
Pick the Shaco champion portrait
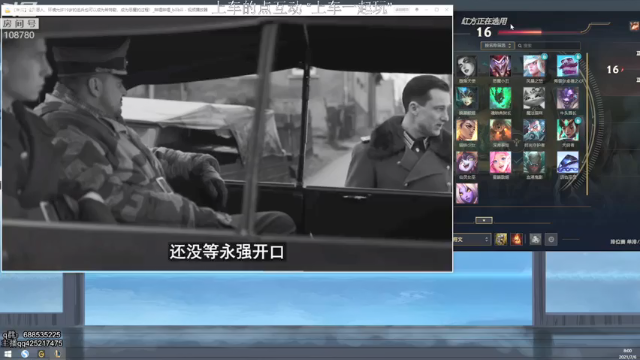[500, 66]
